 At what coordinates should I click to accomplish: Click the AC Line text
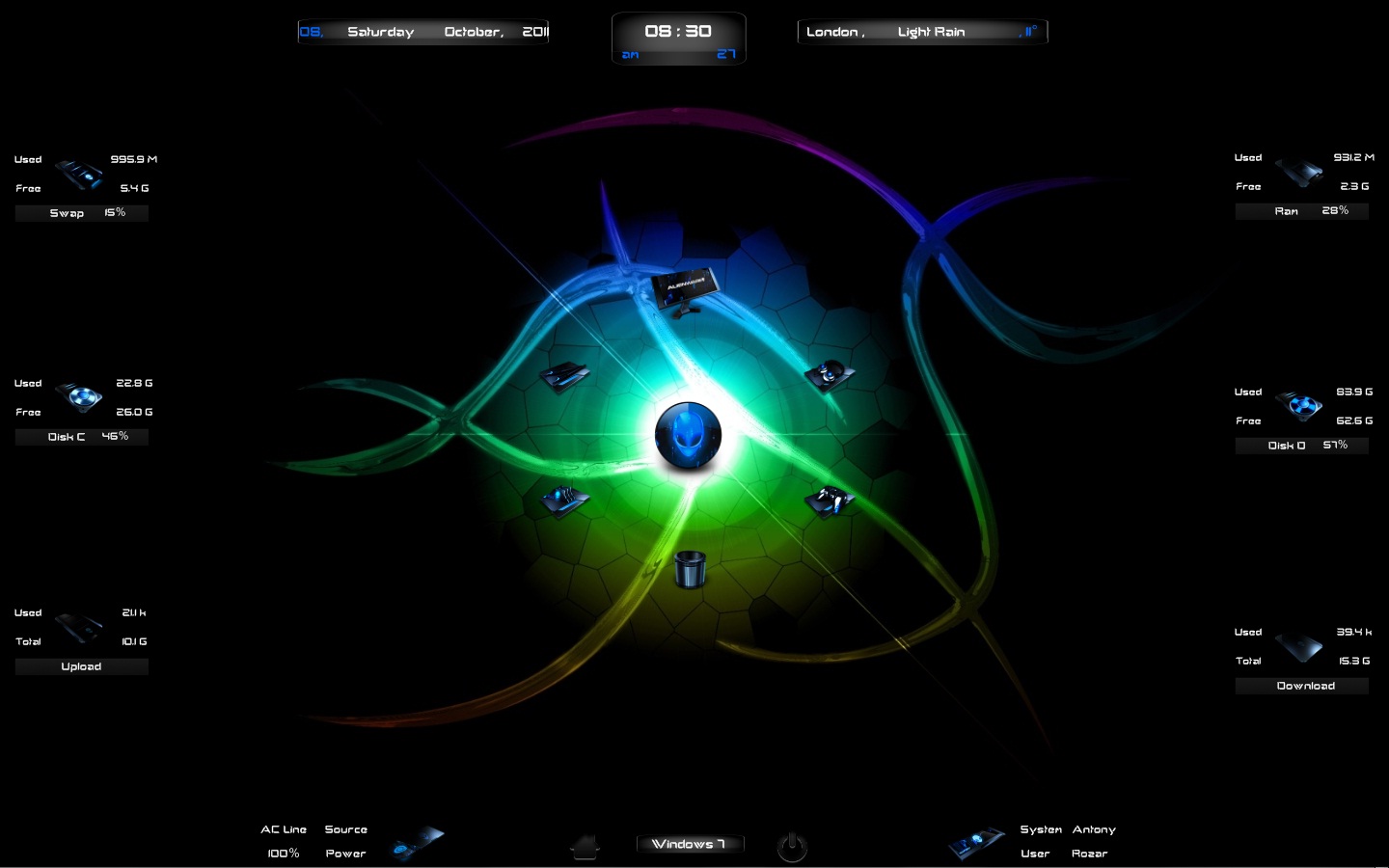284,829
